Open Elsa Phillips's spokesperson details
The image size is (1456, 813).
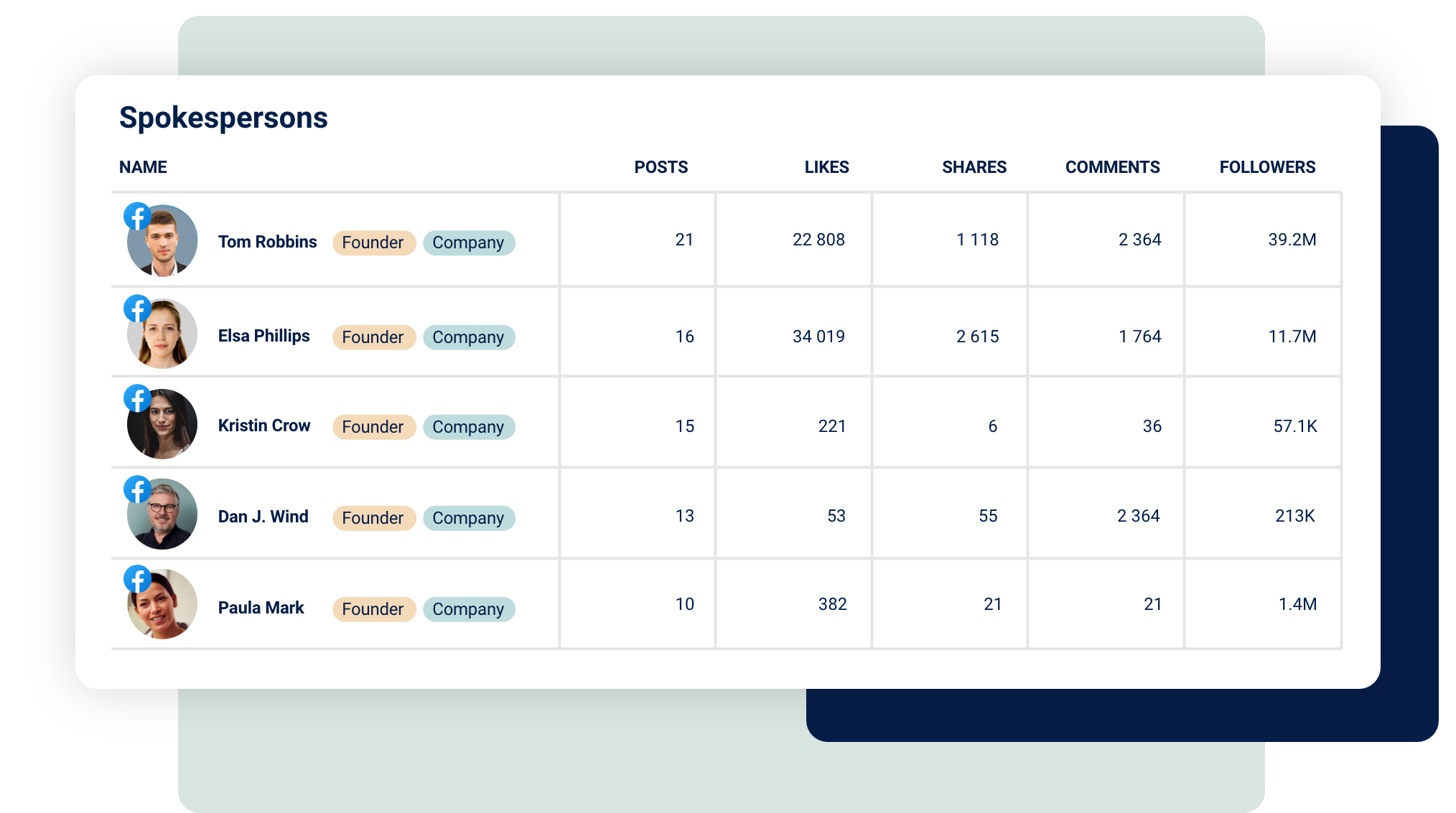[x=264, y=336]
